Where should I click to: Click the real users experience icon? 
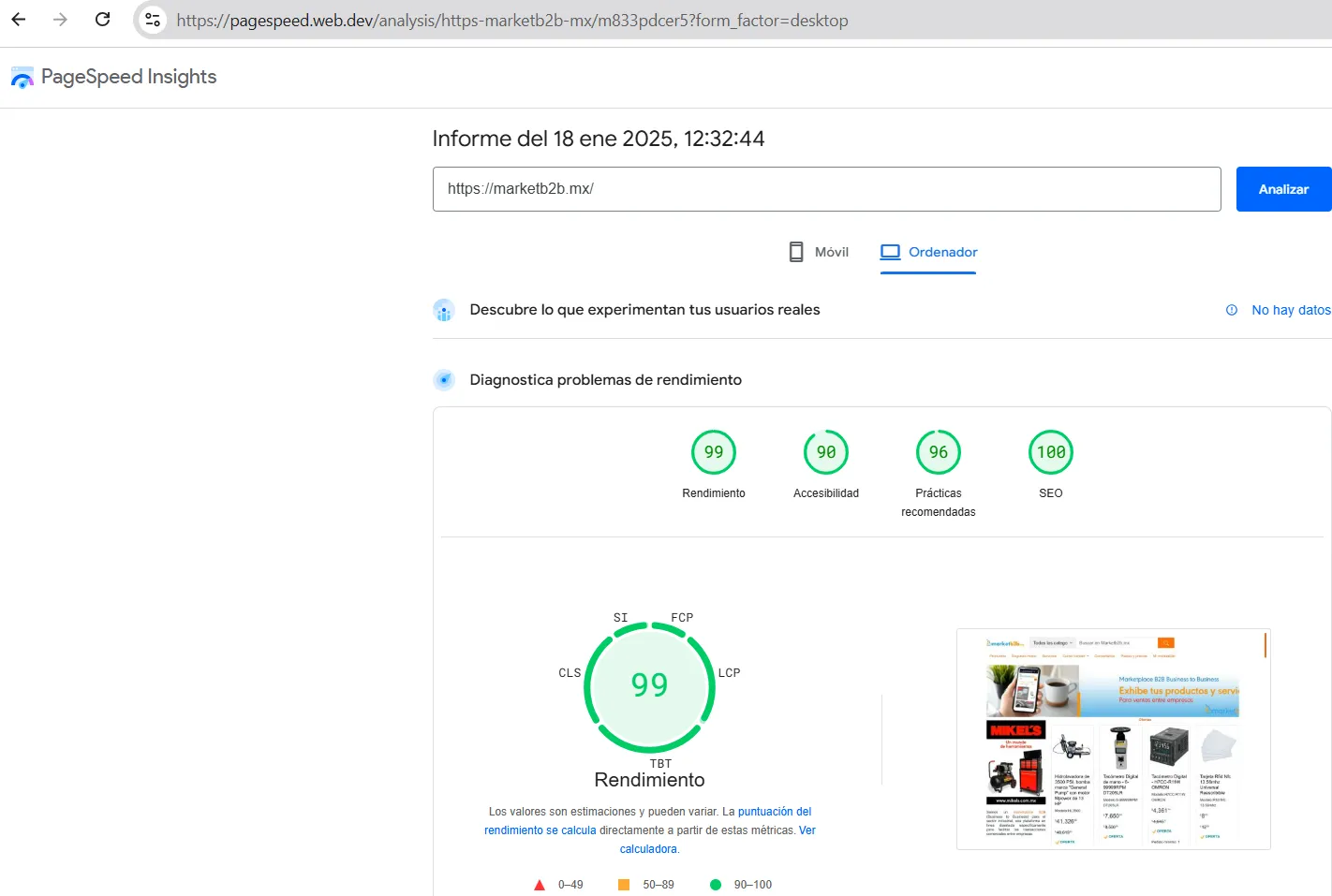point(444,310)
